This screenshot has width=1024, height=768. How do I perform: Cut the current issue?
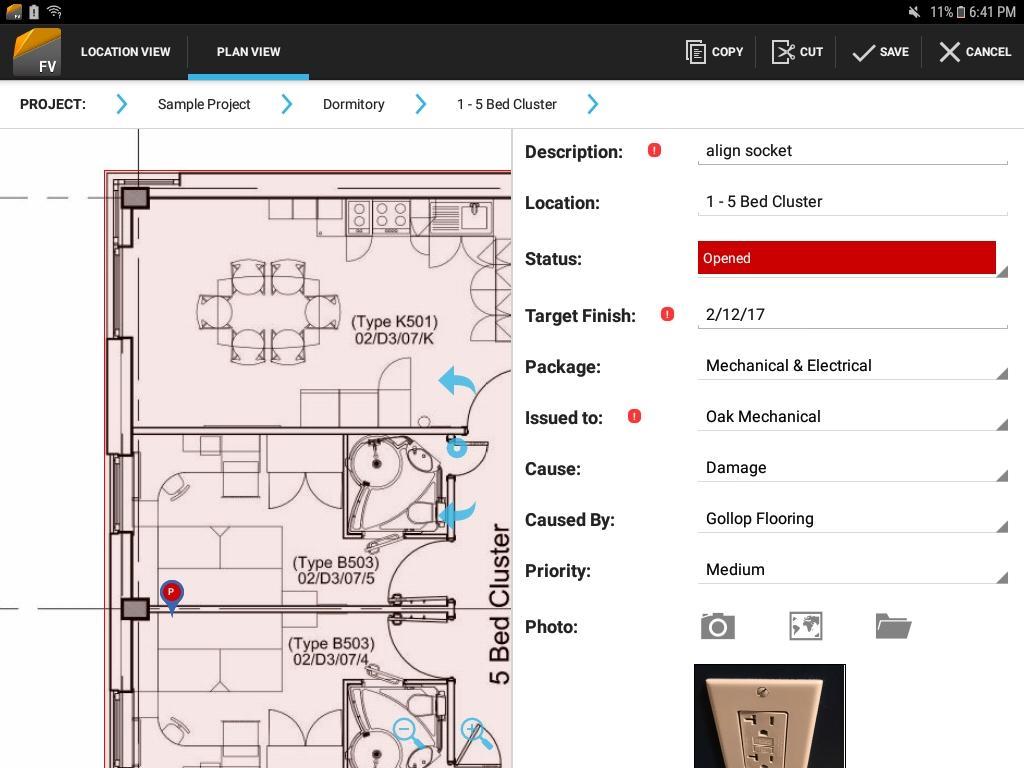click(x=797, y=52)
